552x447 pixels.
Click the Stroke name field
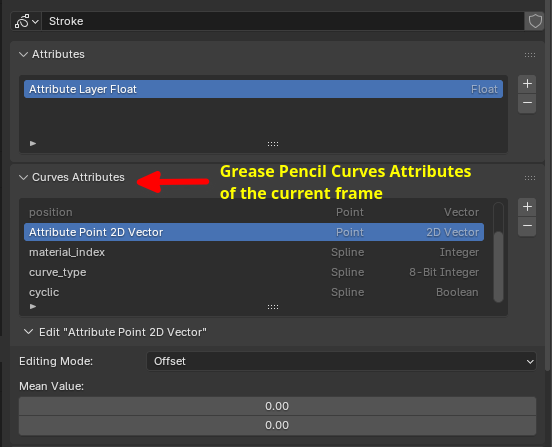pos(283,21)
